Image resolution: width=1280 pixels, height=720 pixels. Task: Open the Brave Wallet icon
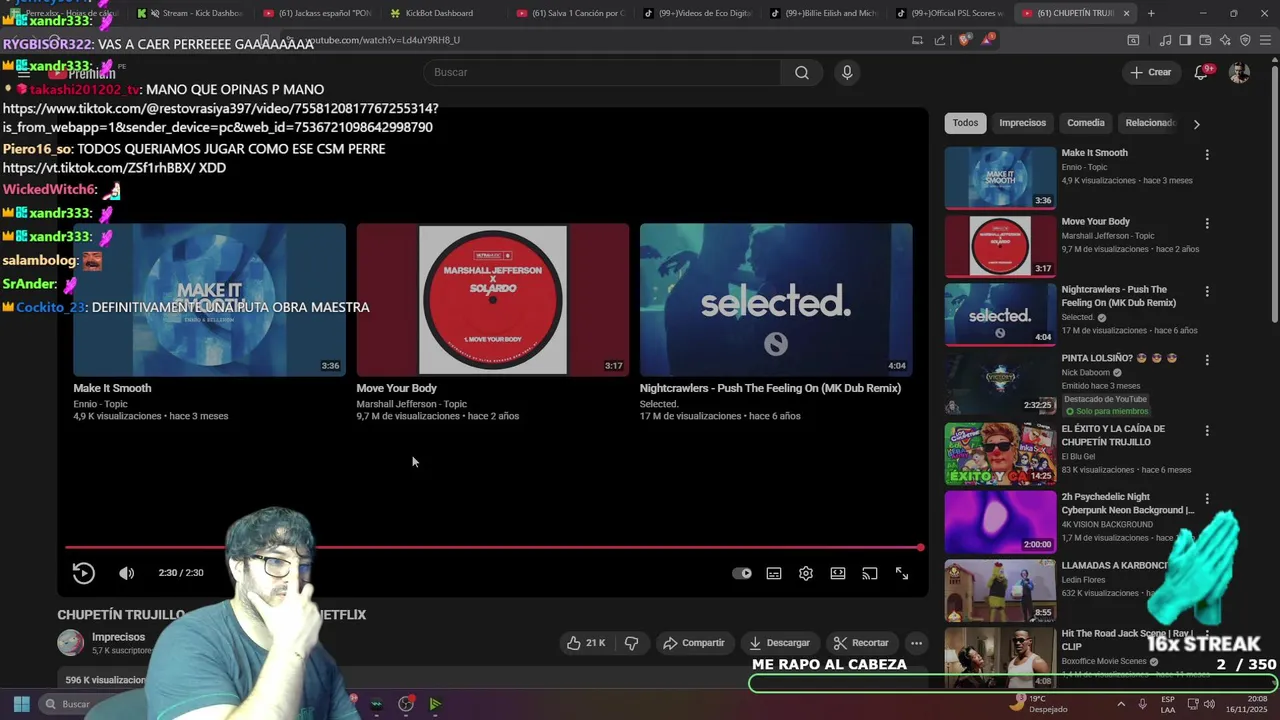[x=1205, y=40]
